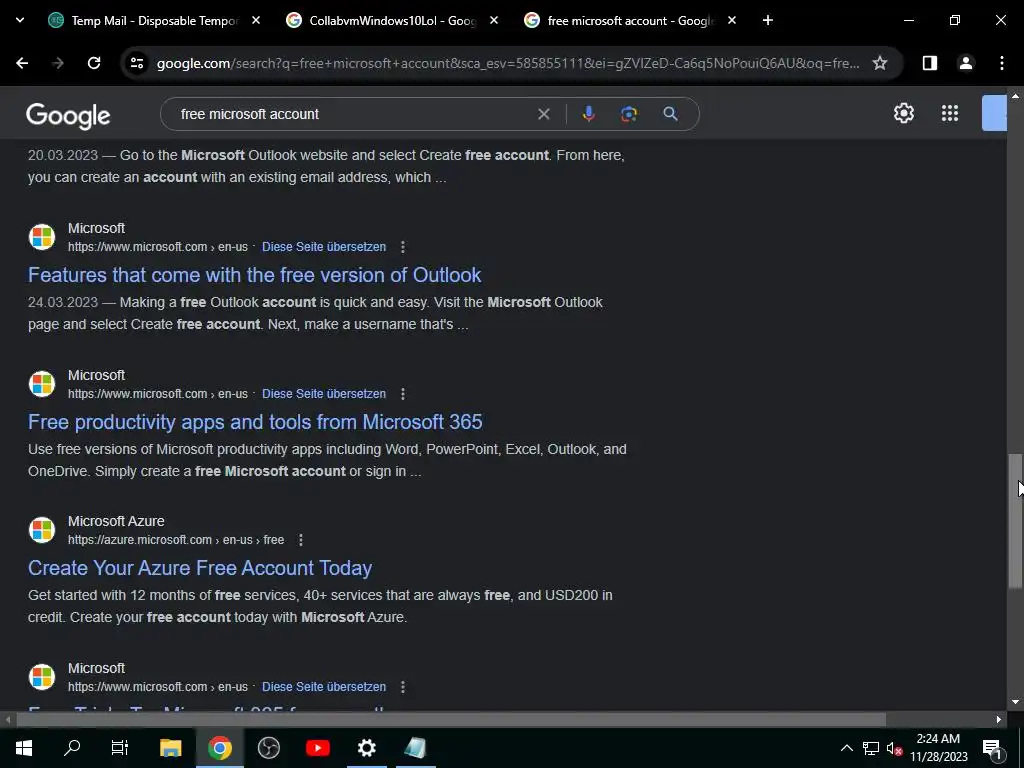This screenshot has width=1024, height=768.
Task: Open Free productivity apps Microsoft 365 link
Action: (x=255, y=422)
